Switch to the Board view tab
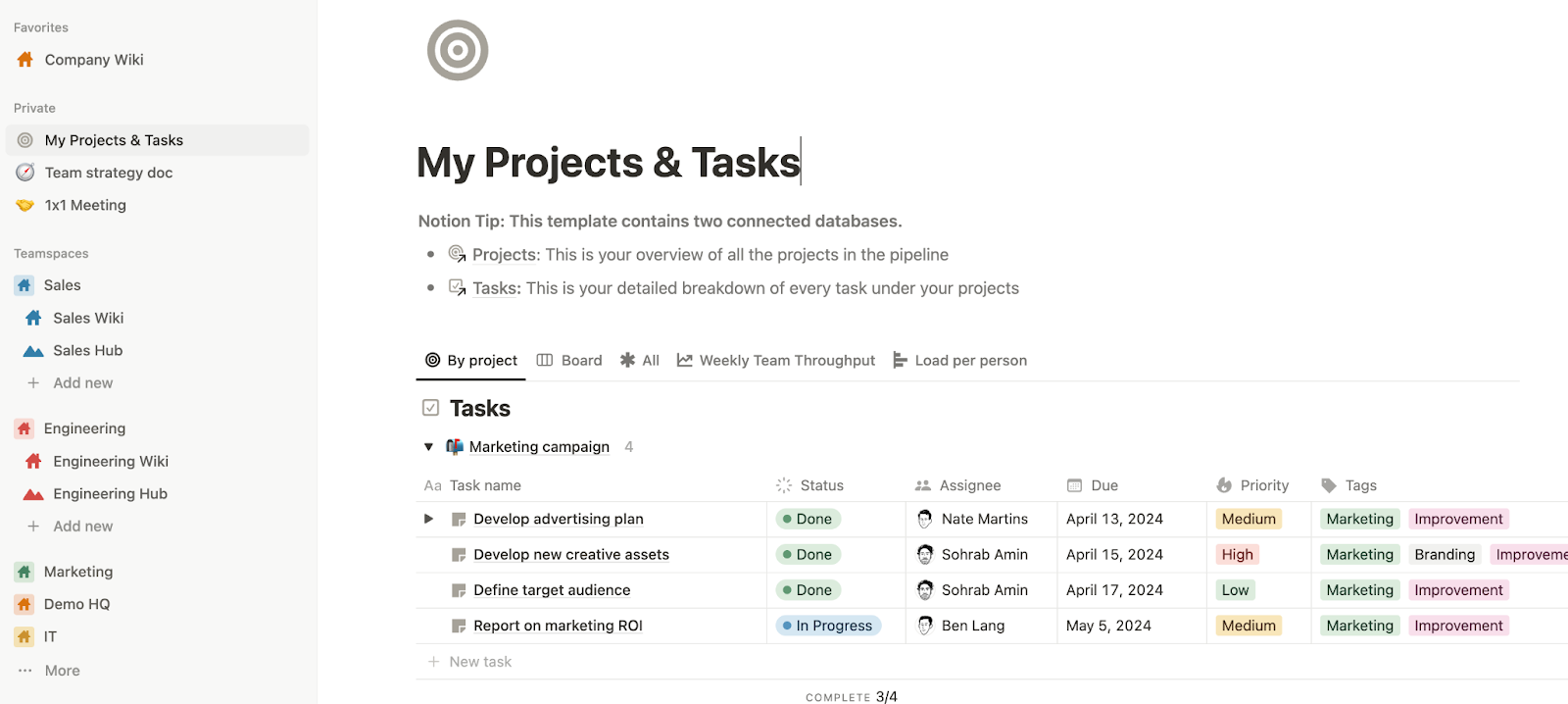 pyautogui.click(x=569, y=361)
